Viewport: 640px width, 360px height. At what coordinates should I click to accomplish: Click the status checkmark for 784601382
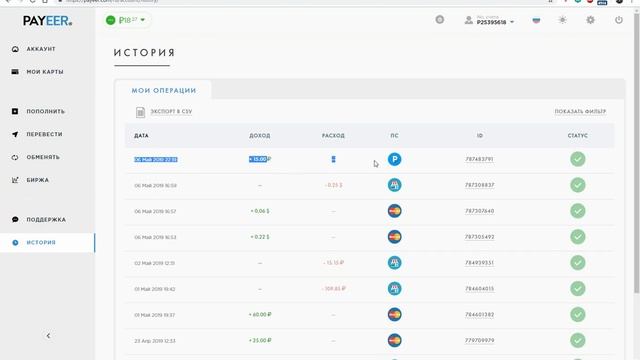(578, 315)
